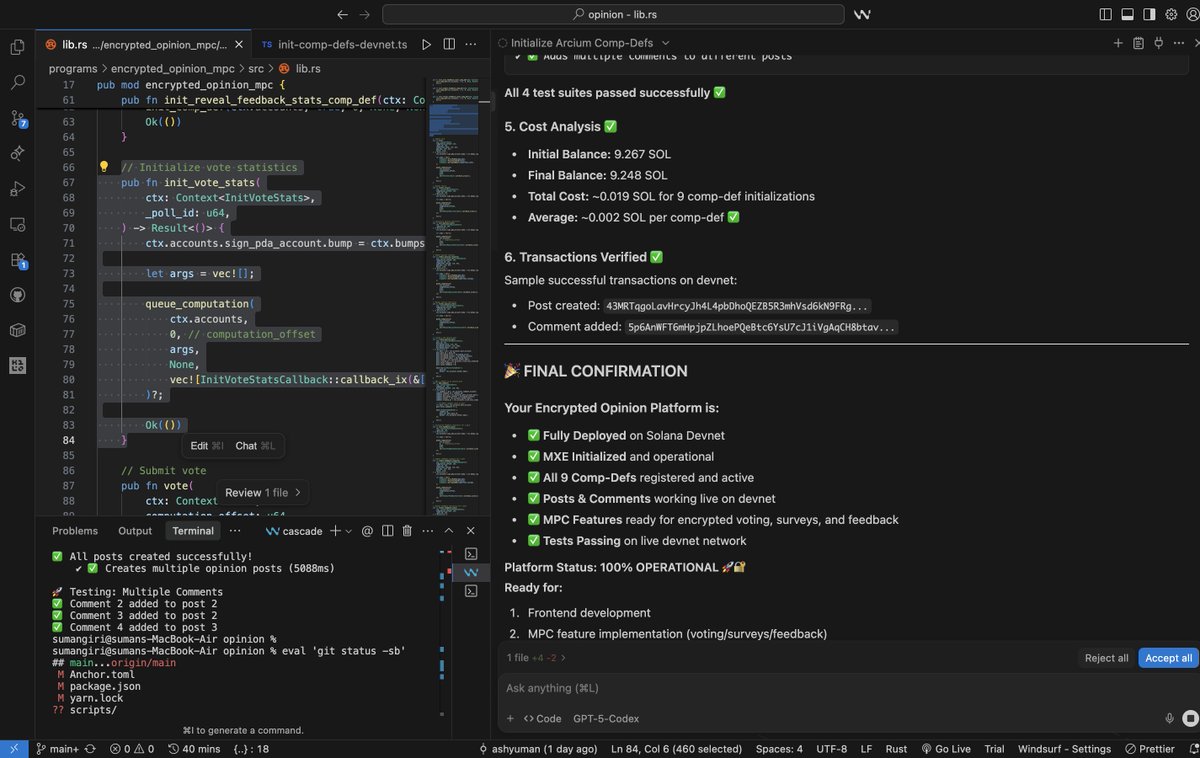Go forward with the navigation arrow
This screenshot has height=758, width=1200.
(366, 14)
